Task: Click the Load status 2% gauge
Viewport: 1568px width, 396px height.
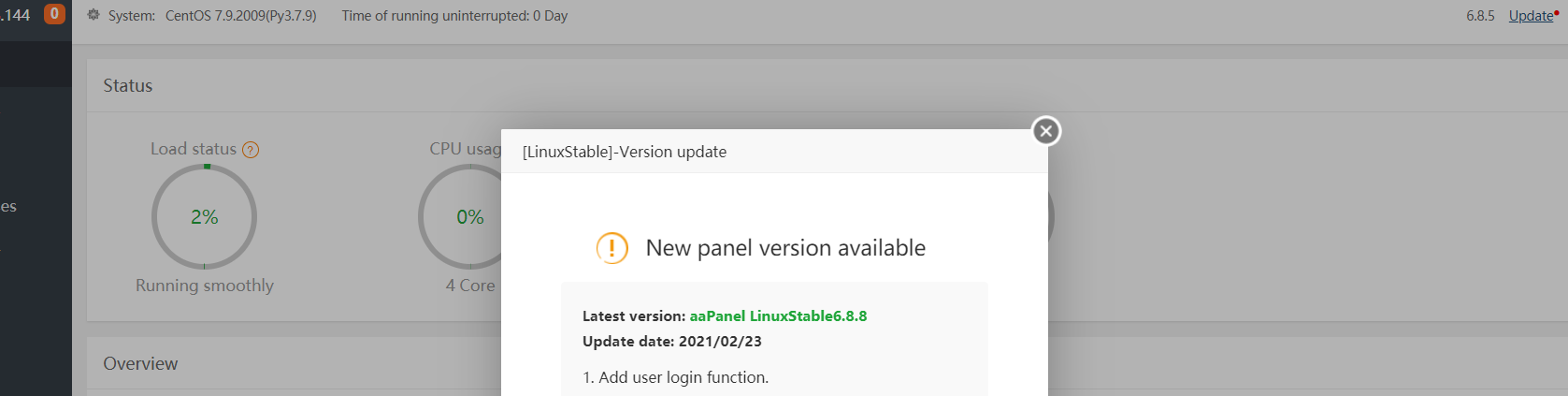Action: (204, 217)
